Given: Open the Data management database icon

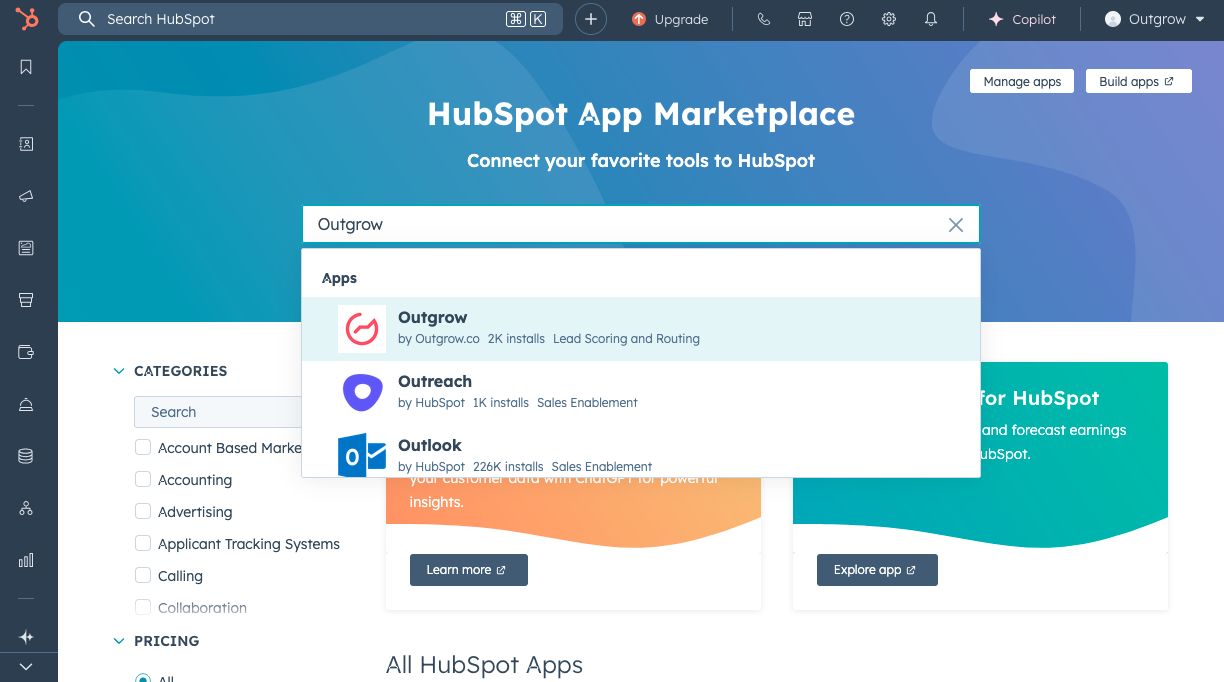Looking at the screenshot, I should (x=26, y=456).
